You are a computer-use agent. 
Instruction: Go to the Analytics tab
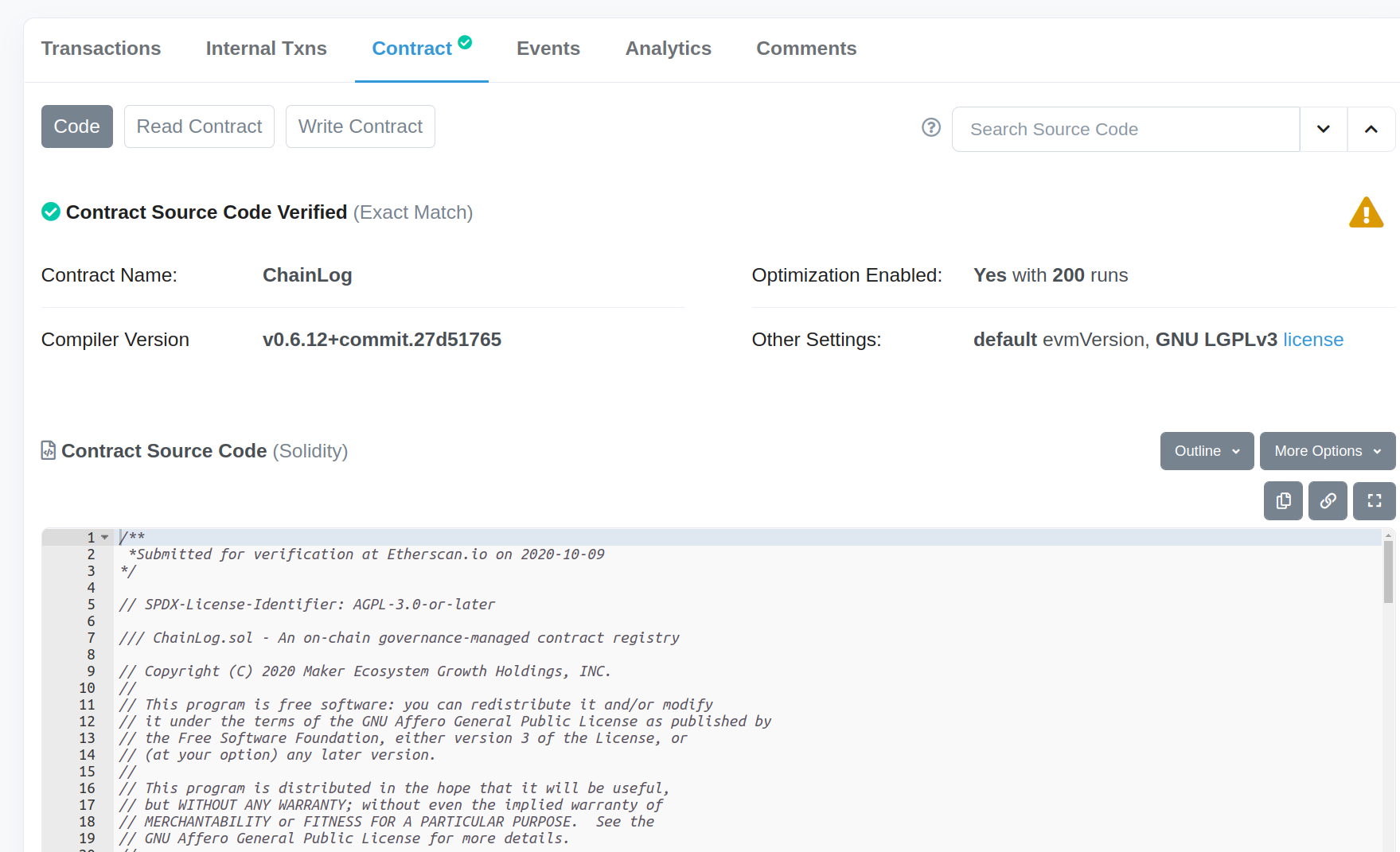(x=668, y=49)
